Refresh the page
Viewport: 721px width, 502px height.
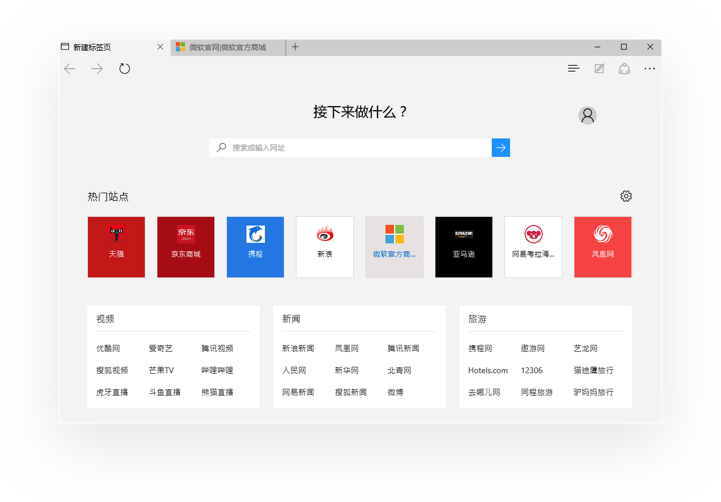tap(125, 69)
